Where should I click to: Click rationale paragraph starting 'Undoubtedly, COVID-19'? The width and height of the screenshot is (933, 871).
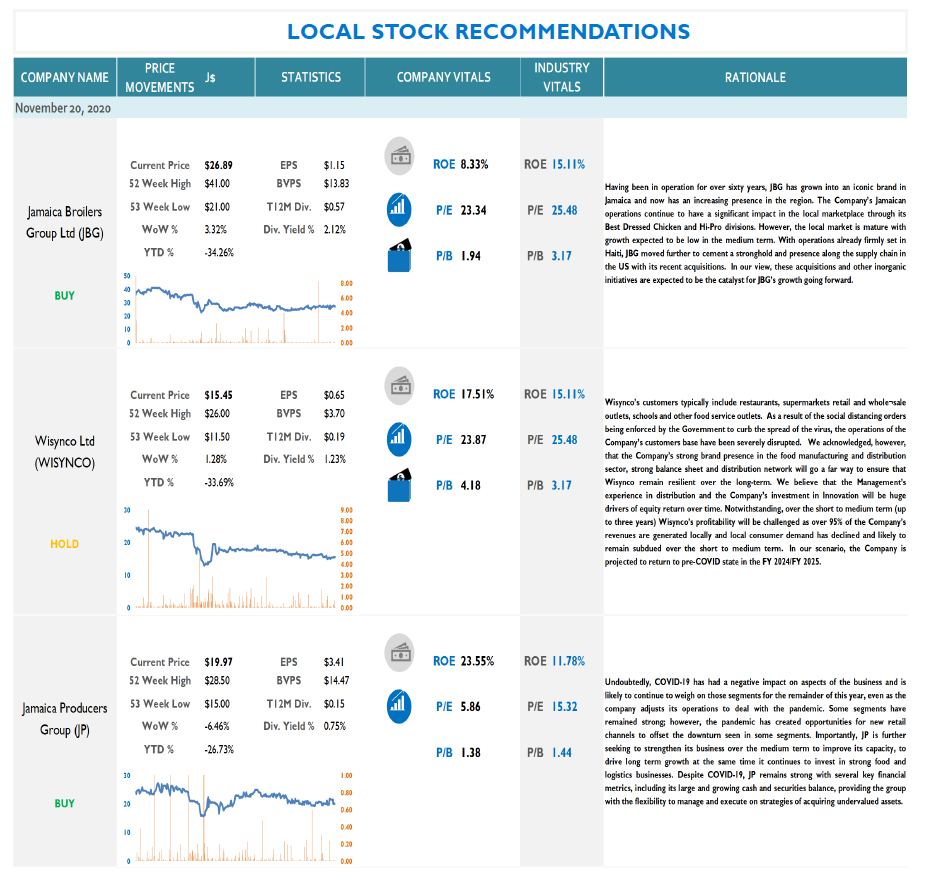click(x=755, y=741)
